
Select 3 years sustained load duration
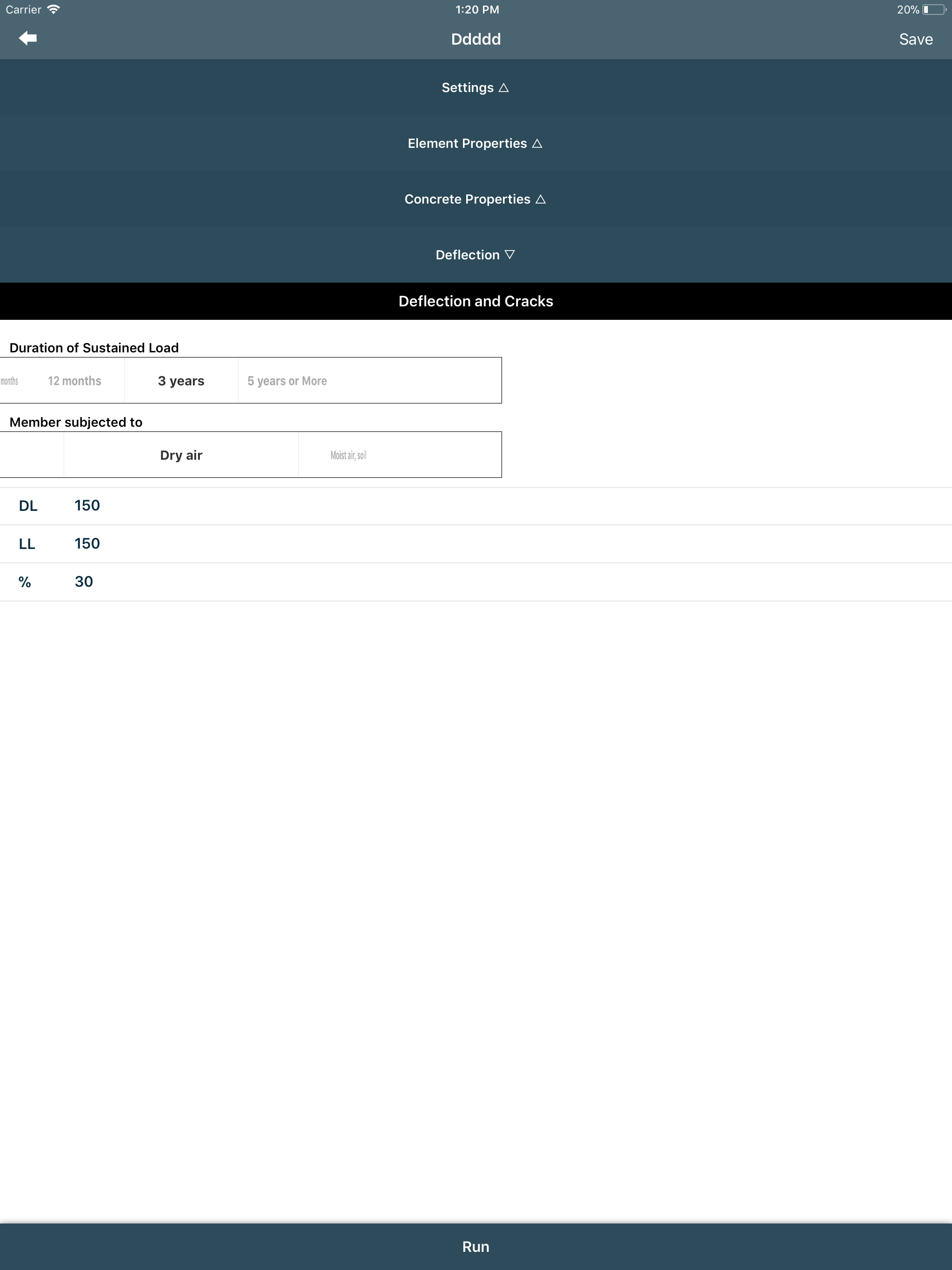tap(181, 381)
